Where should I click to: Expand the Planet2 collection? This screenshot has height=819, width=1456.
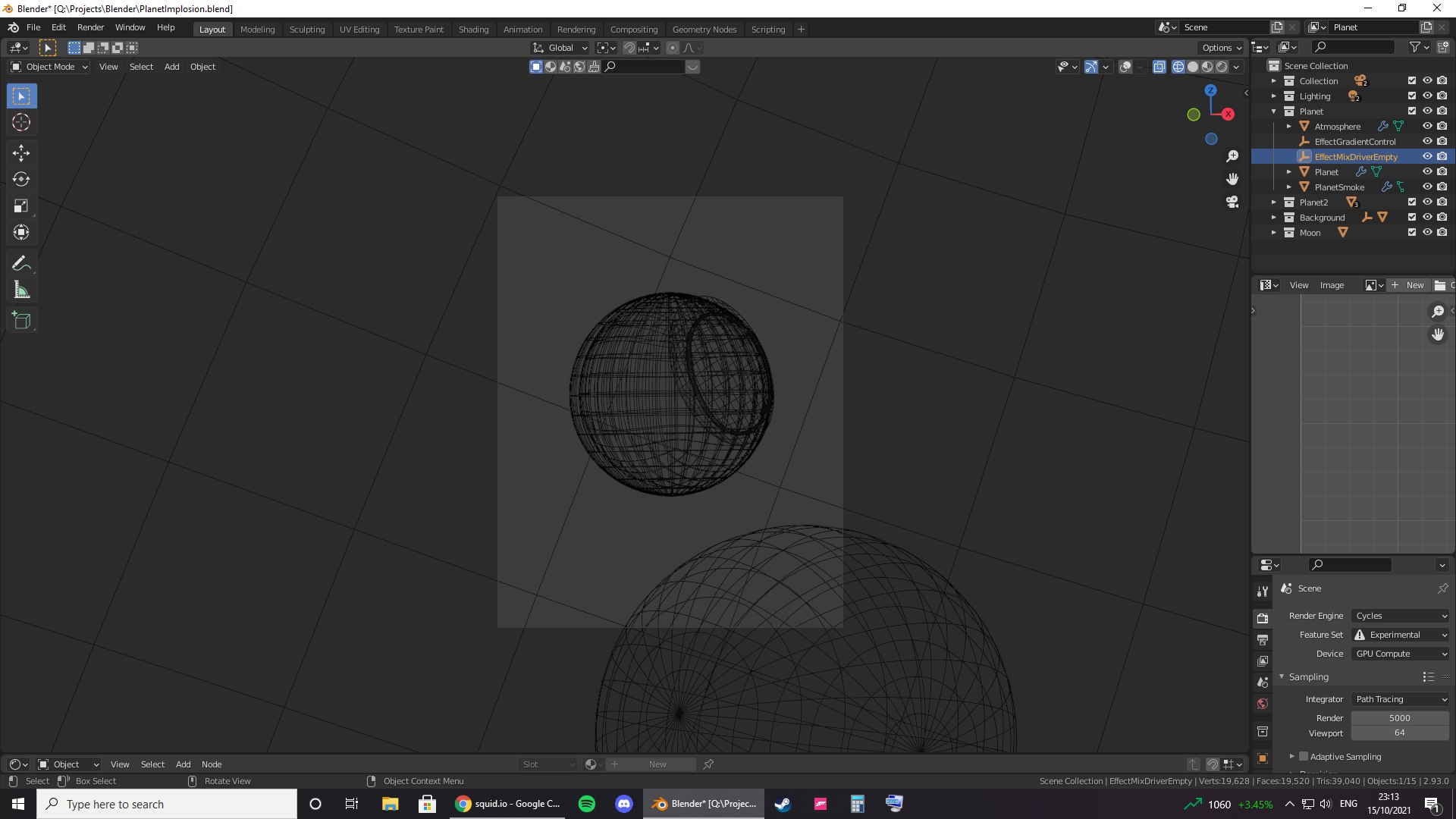(1274, 202)
